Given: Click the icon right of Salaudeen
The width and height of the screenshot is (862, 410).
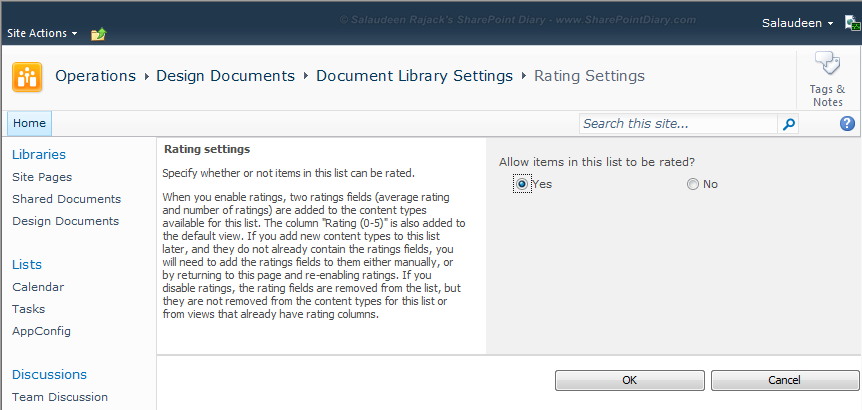Looking at the screenshot, I should coord(853,24).
